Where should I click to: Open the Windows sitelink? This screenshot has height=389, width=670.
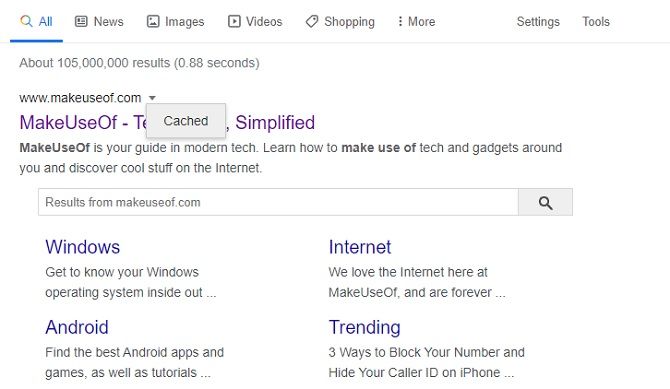82,247
